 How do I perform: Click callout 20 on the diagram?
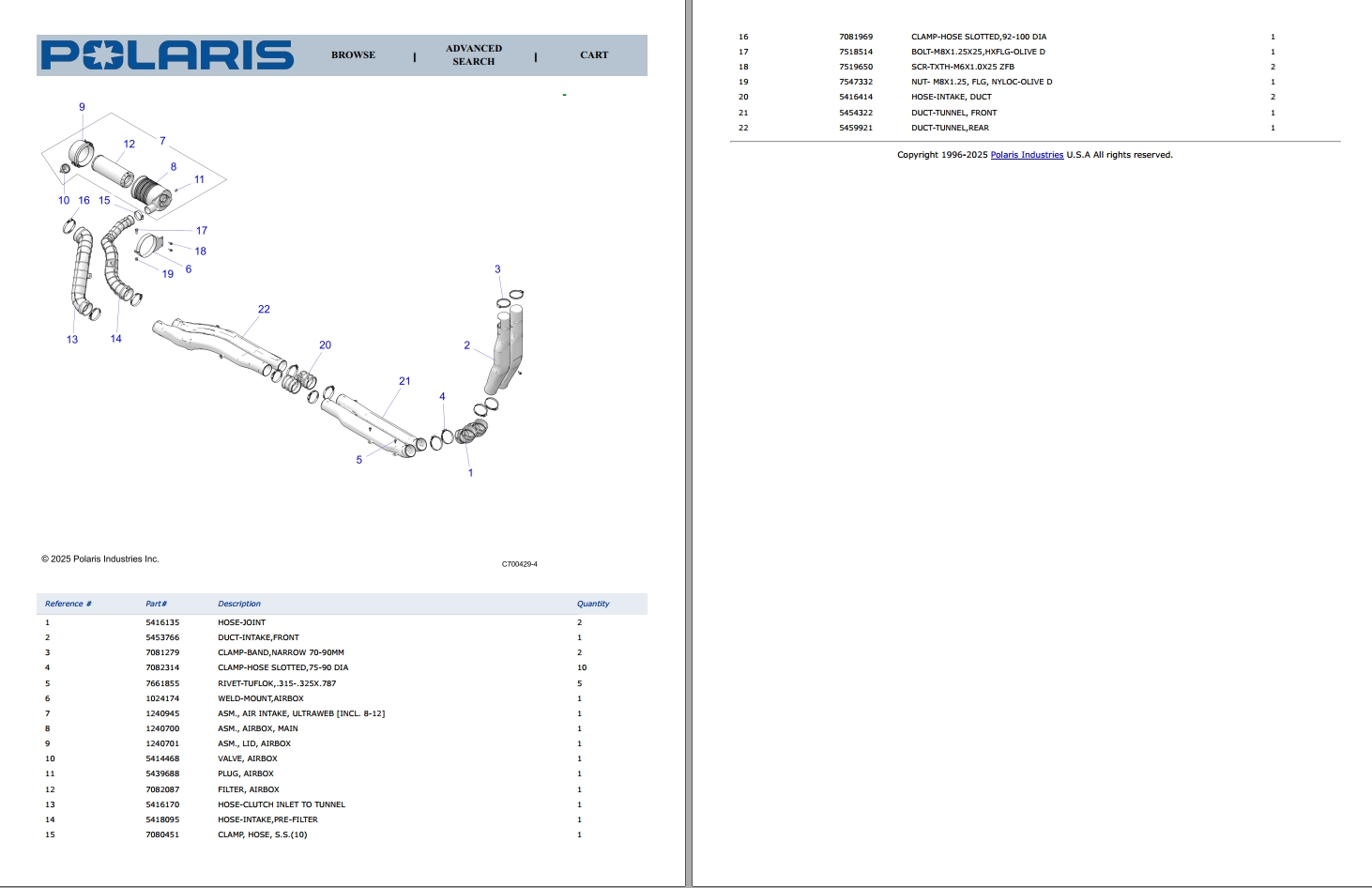(325, 345)
